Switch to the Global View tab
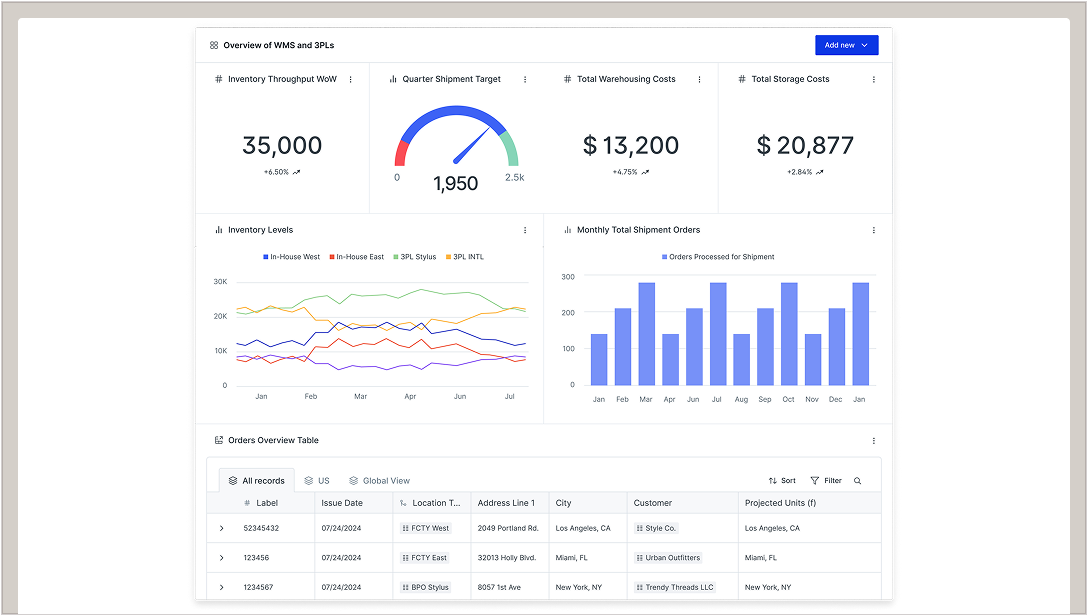1087x615 pixels. [379, 481]
